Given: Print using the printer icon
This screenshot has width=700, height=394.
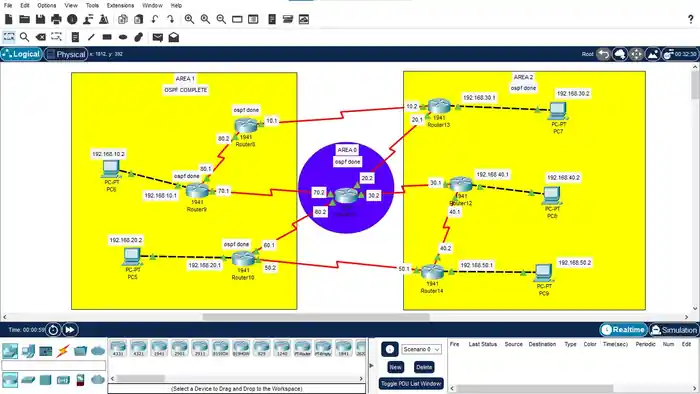Looking at the screenshot, I should coord(56,19).
